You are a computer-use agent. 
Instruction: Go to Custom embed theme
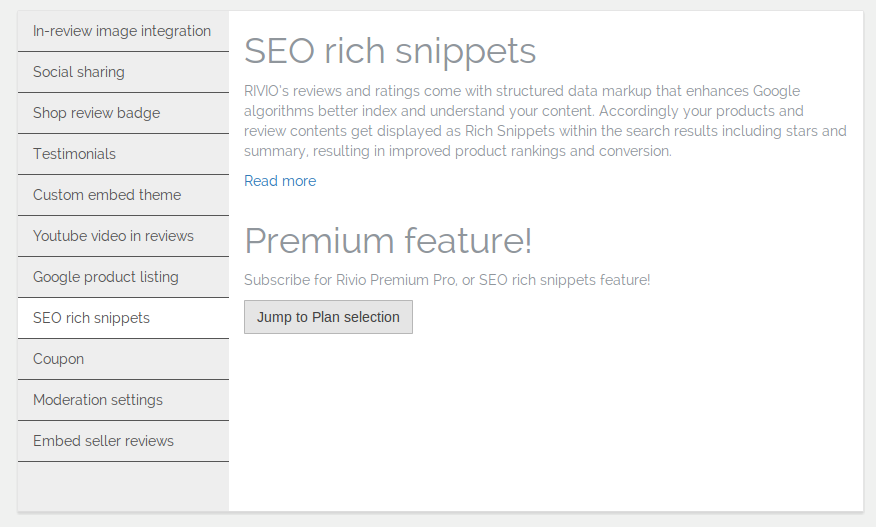pyautogui.click(x=123, y=195)
